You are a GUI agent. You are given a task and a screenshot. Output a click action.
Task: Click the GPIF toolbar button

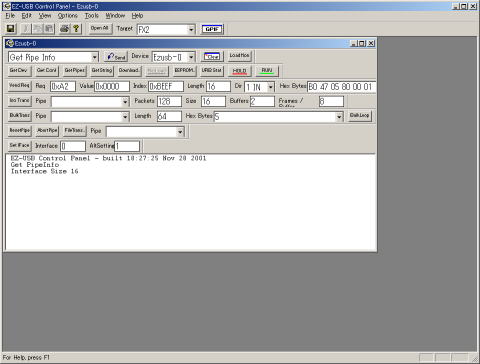pyautogui.click(x=212, y=29)
